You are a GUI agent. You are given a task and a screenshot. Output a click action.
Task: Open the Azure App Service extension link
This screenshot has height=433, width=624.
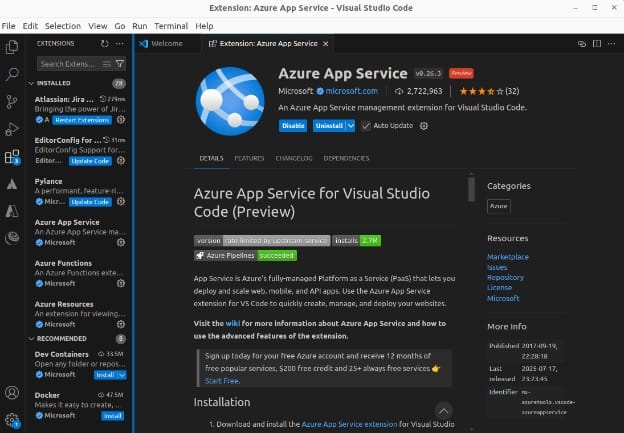[x=349, y=424]
